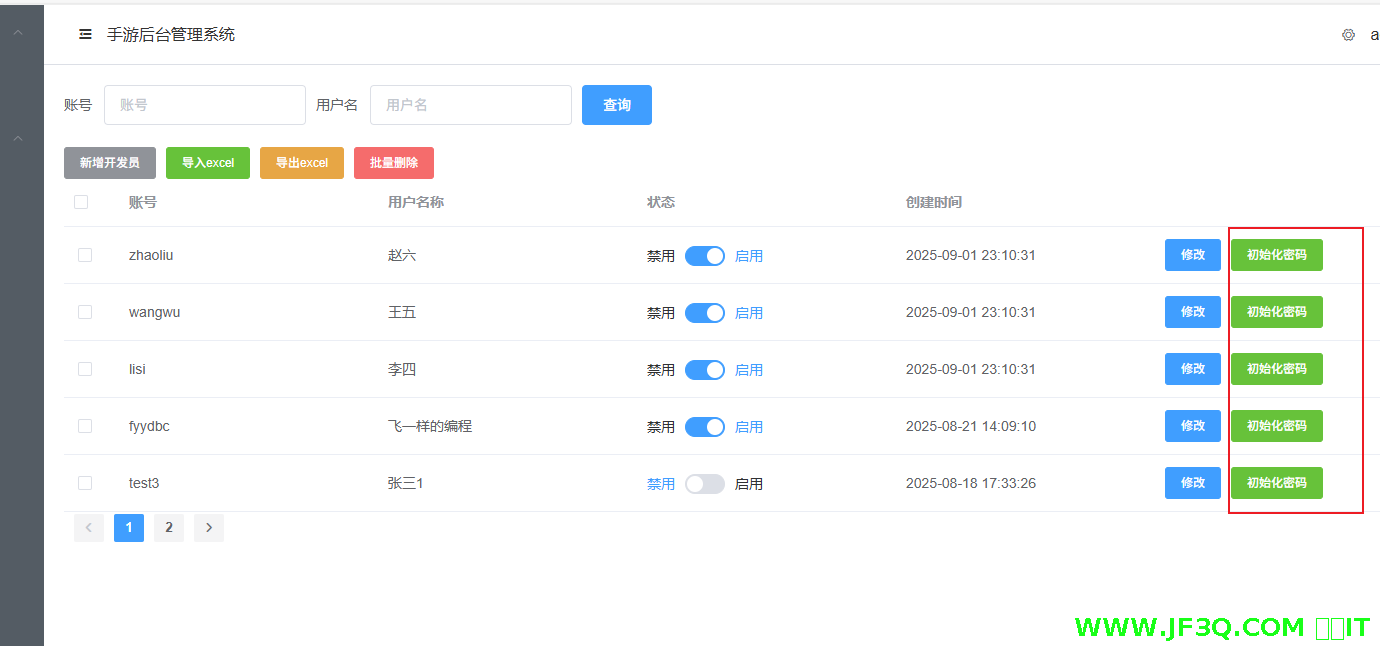The width and height of the screenshot is (1380, 646).
Task: Click the hamburger menu collapse icon
Action: pos(85,35)
